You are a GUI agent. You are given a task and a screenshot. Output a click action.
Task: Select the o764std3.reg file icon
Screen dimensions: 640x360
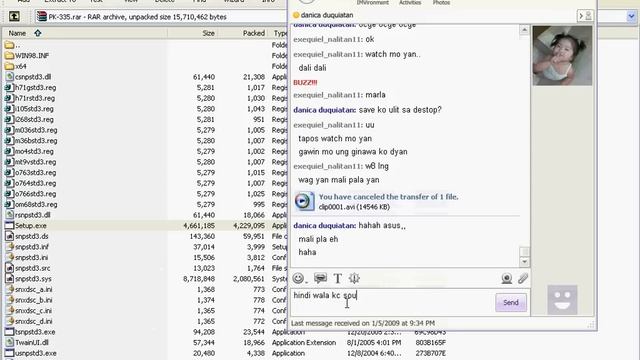click(9, 183)
